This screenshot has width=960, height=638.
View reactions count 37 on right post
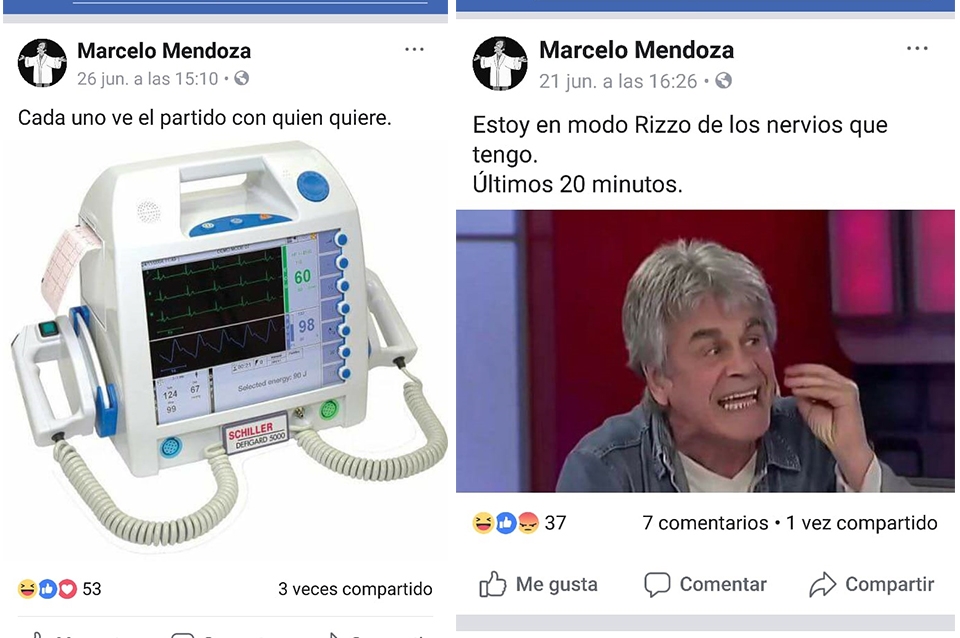click(x=519, y=523)
